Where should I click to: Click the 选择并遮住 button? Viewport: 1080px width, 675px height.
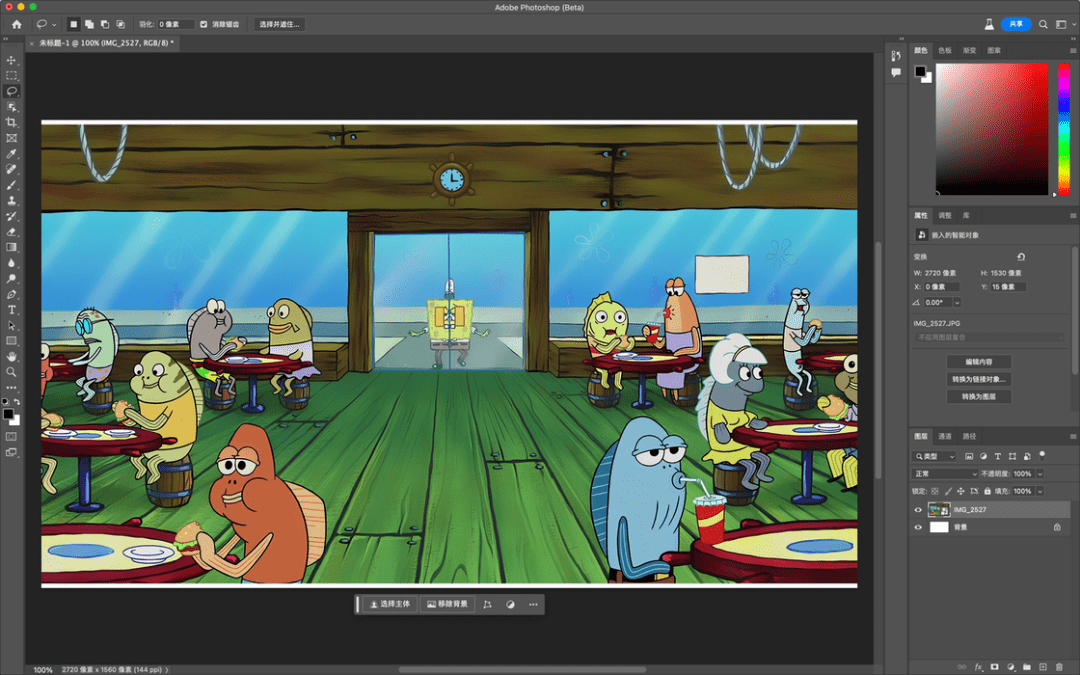click(x=280, y=24)
